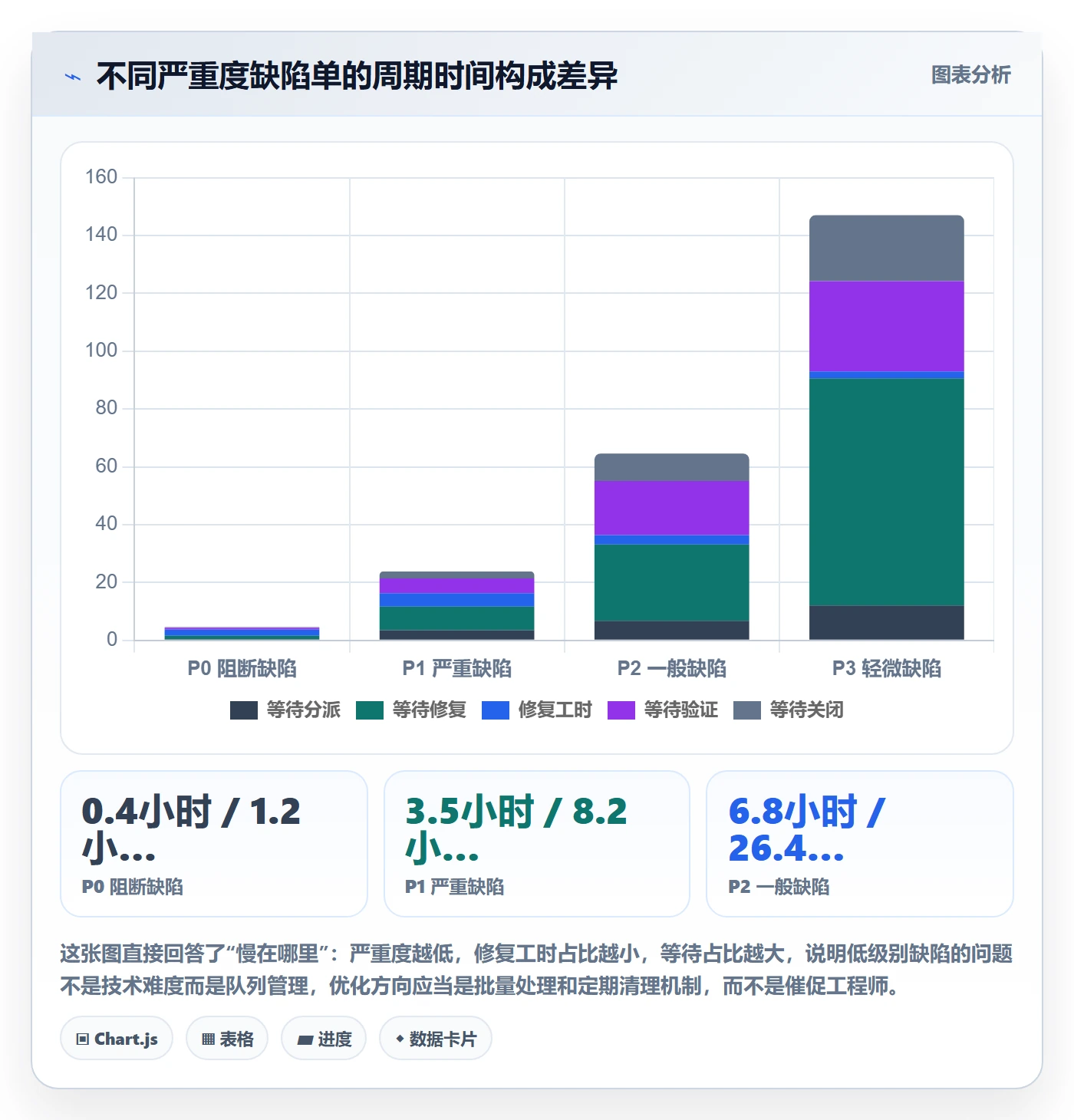Click the teal 等待修复 segment of the P3 bar
This screenshot has width=1074, height=1120.
coord(887,492)
